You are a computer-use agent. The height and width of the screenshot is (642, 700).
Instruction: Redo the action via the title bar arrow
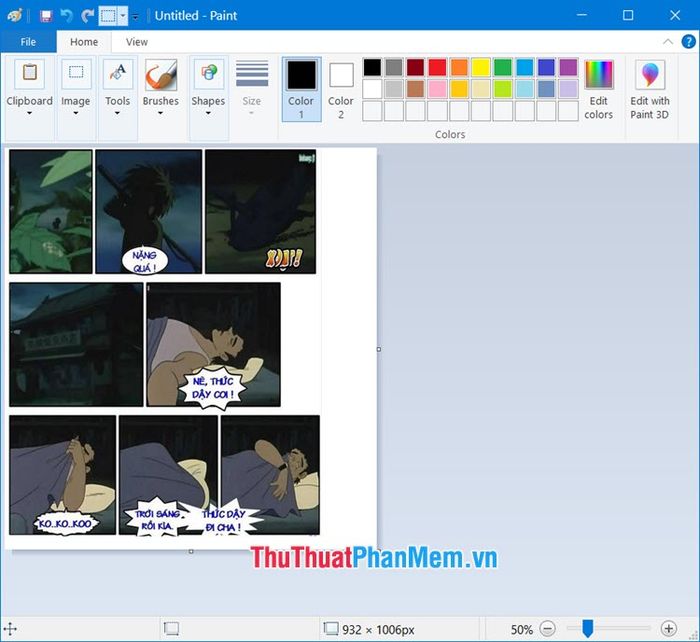(87, 16)
